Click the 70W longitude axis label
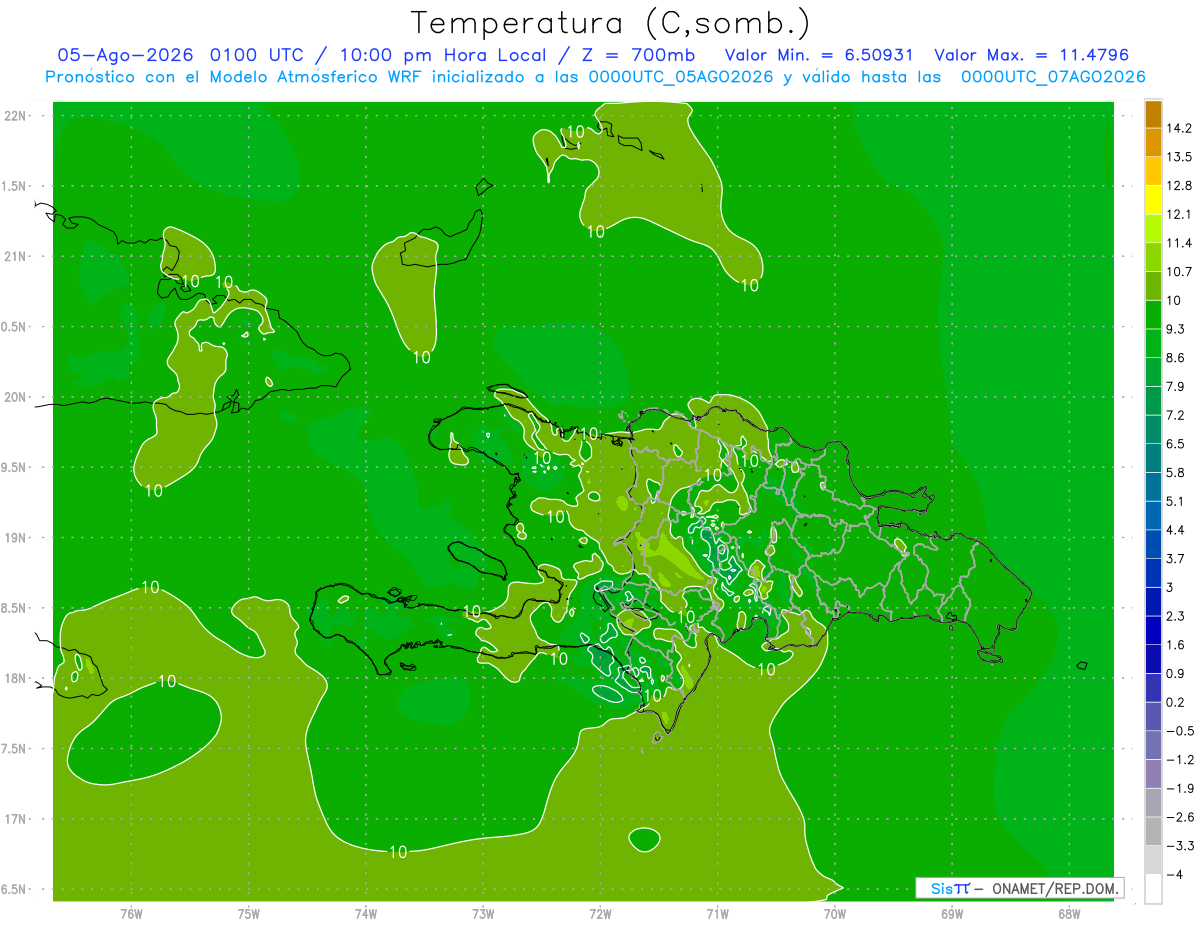 click(x=834, y=914)
